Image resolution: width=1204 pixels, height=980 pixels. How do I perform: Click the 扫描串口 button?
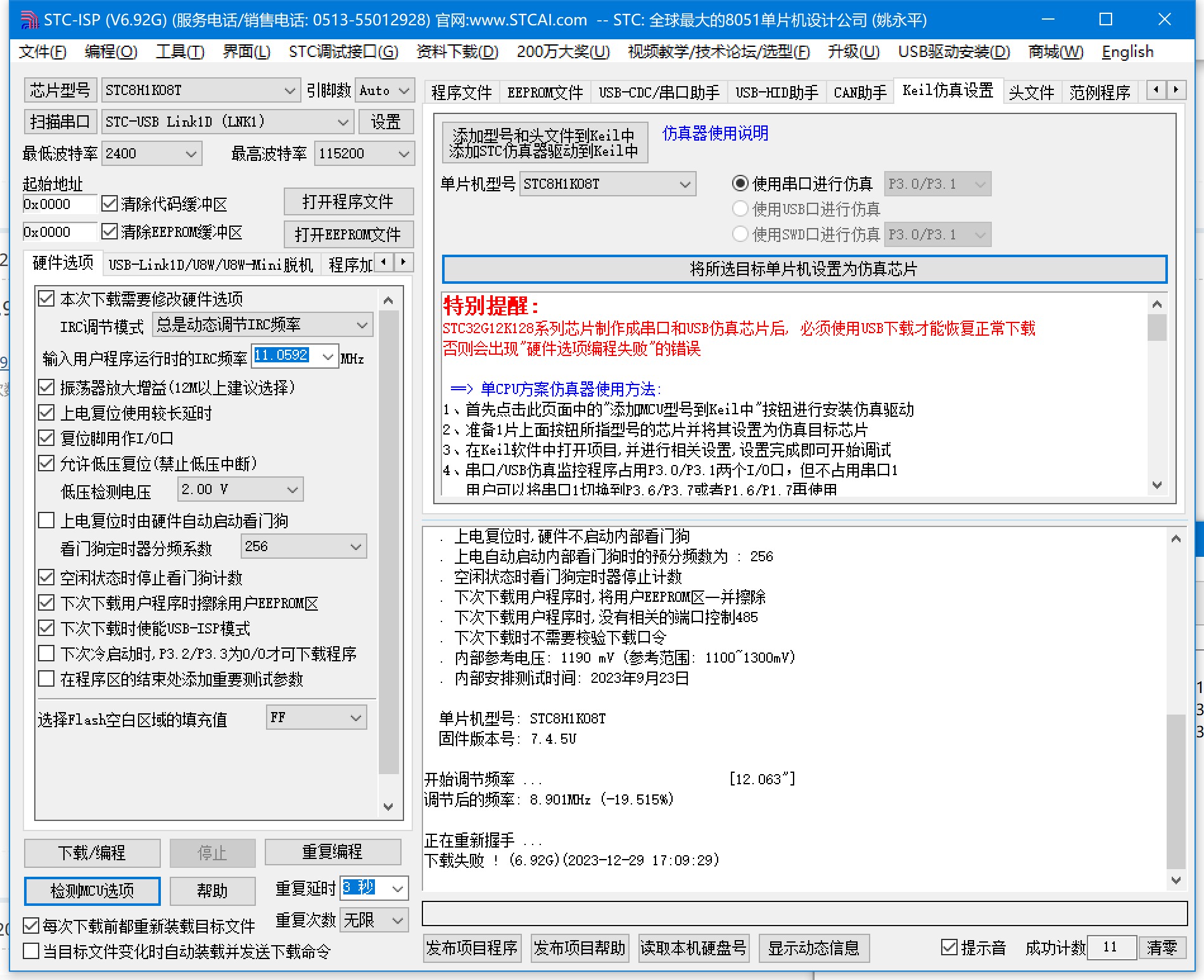click(x=60, y=122)
